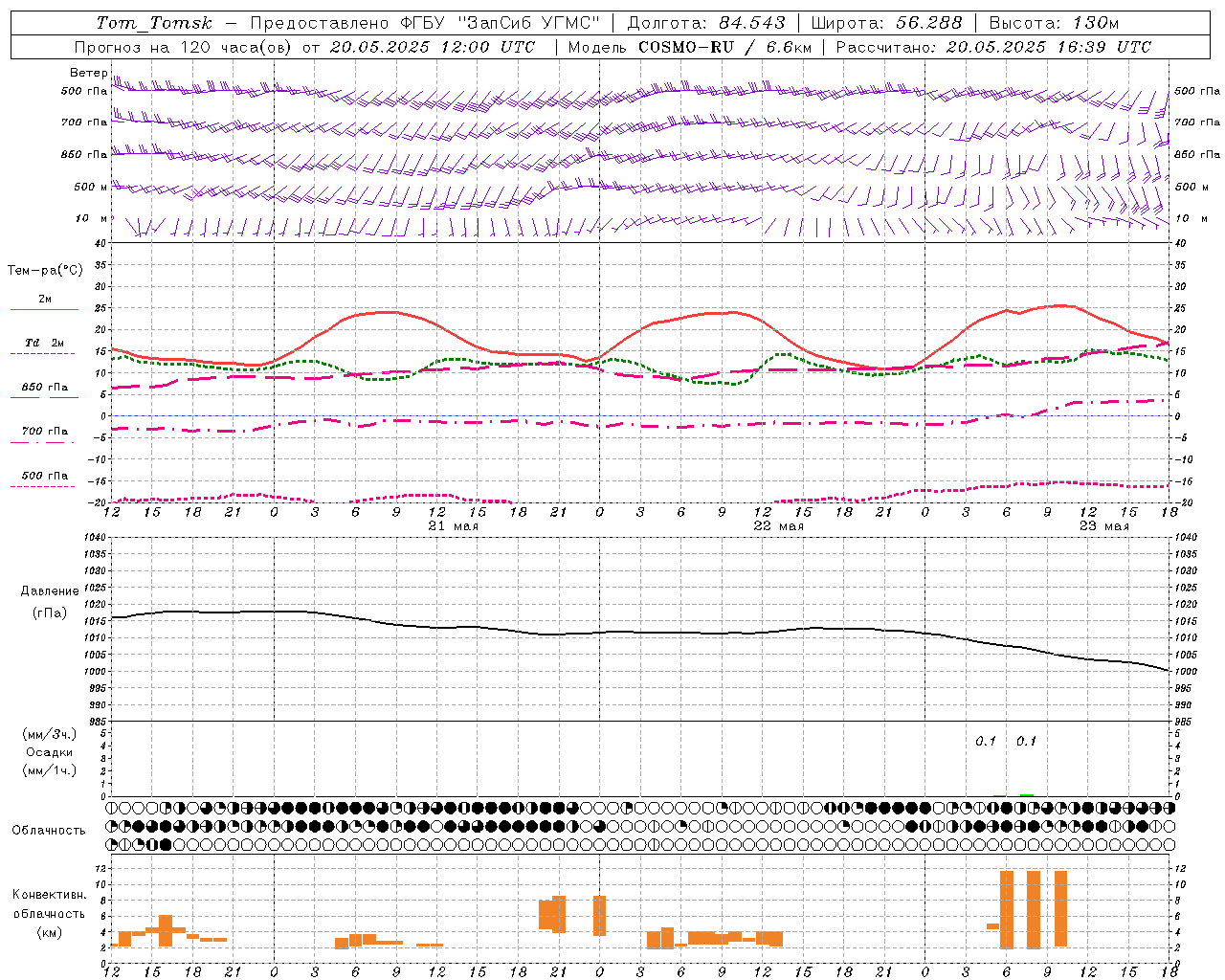This screenshot has height=980, width=1225.
Task: Click the Рассчитано 20.05.2025 16:39 UTC timestamp
Action: click(x=993, y=47)
